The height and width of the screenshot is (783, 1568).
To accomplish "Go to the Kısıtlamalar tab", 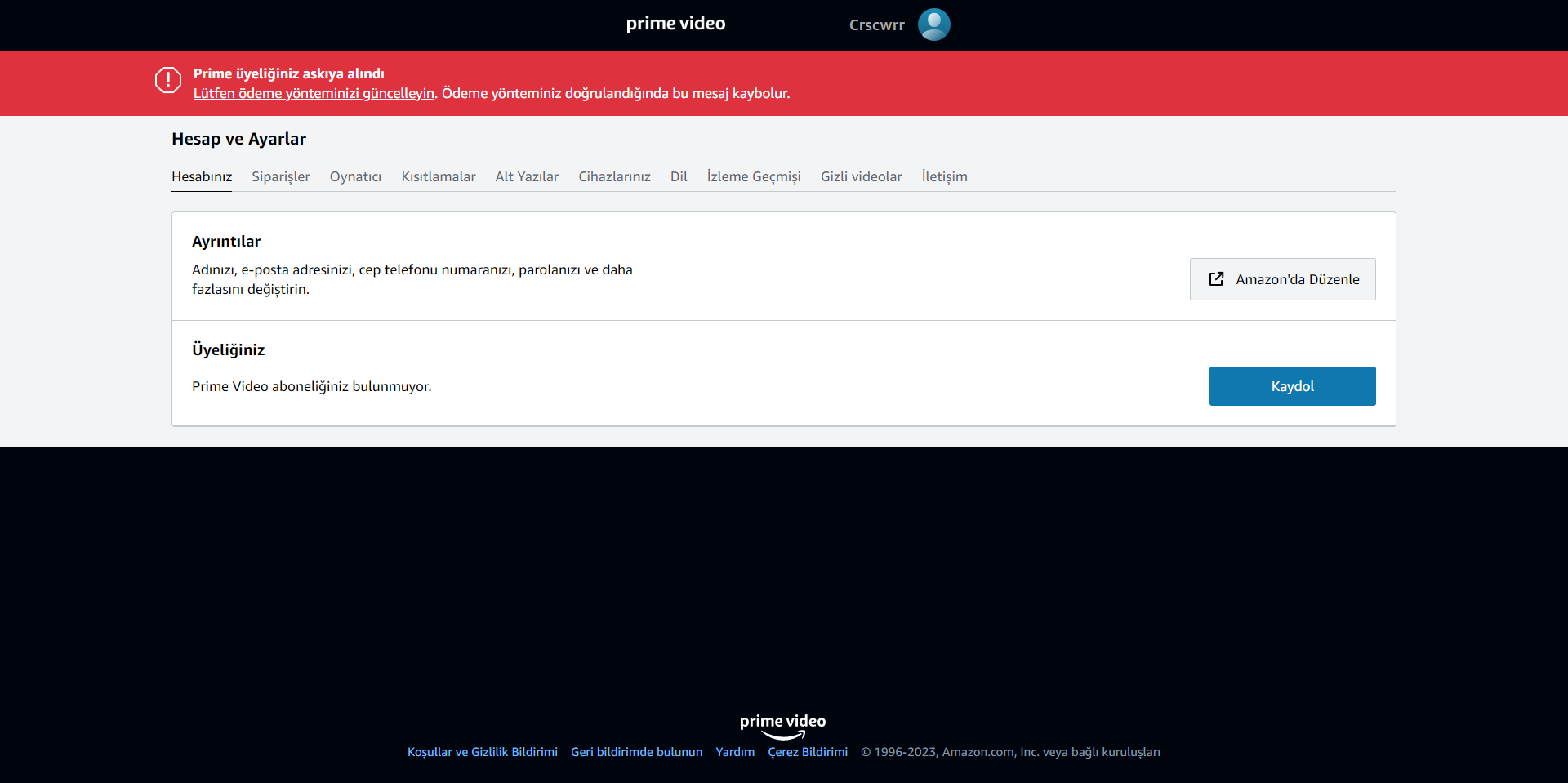I will (x=439, y=176).
